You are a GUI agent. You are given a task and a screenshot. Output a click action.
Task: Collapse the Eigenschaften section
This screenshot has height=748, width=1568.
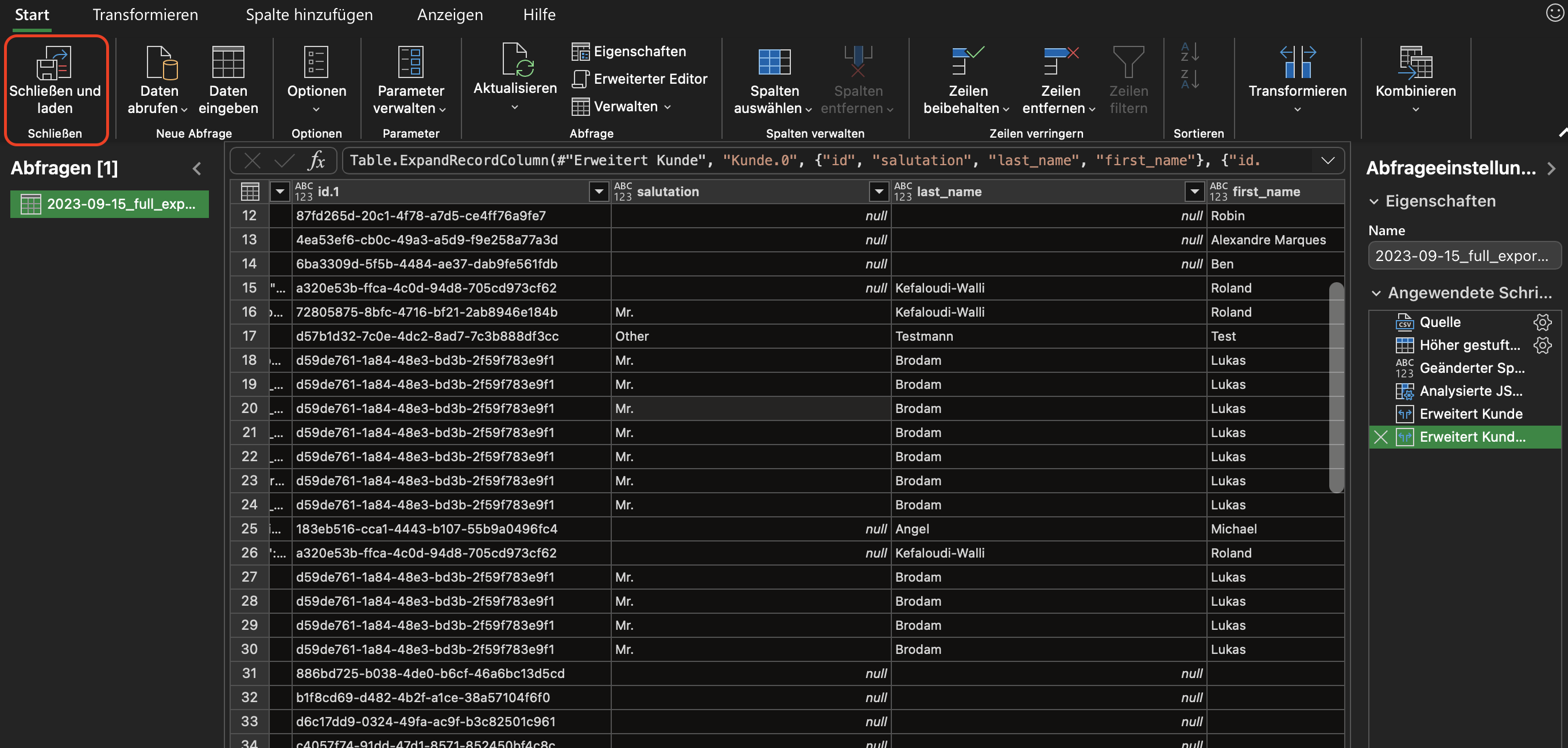[1374, 201]
